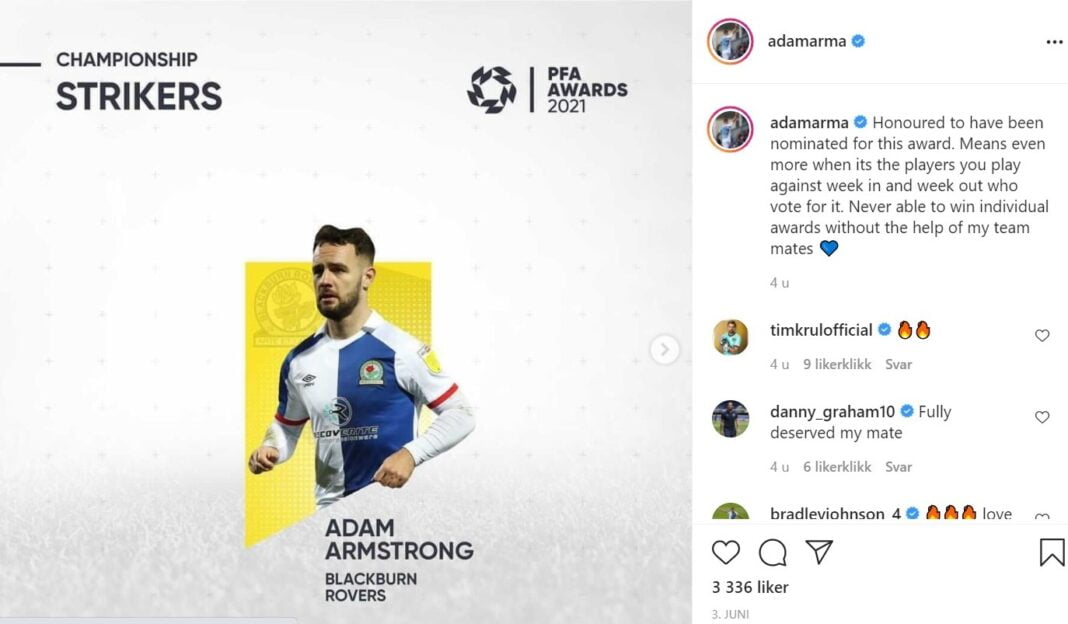Open the comment speech bubble icon
1068x624 pixels.
772,552
